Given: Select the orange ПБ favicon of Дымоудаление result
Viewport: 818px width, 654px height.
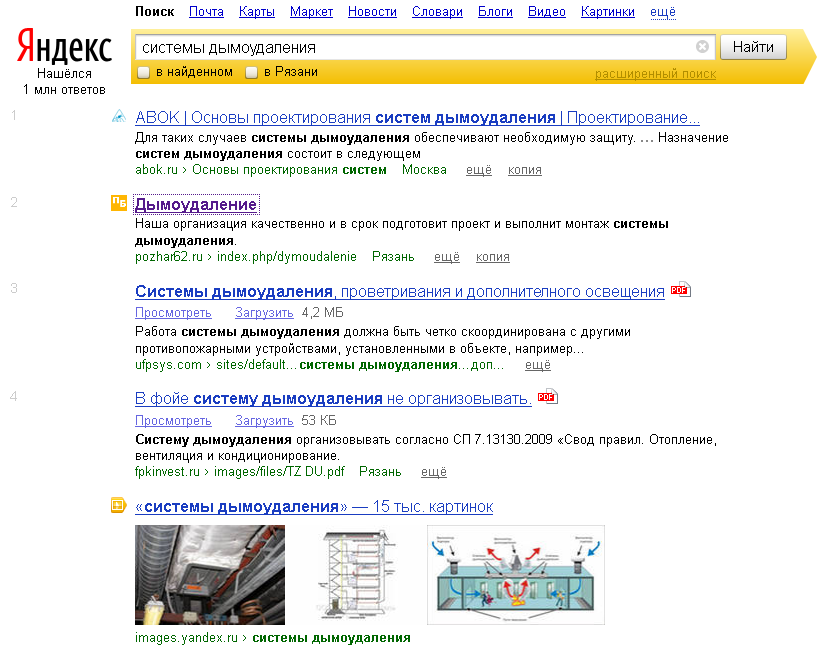Looking at the screenshot, I should pos(119,203).
